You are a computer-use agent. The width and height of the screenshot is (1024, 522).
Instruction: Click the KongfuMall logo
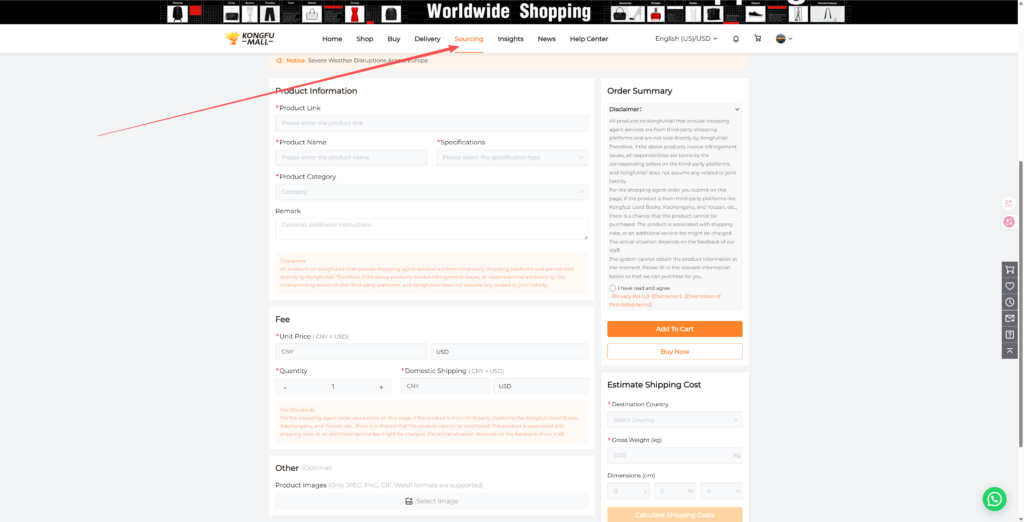click(x=249, y=39)
